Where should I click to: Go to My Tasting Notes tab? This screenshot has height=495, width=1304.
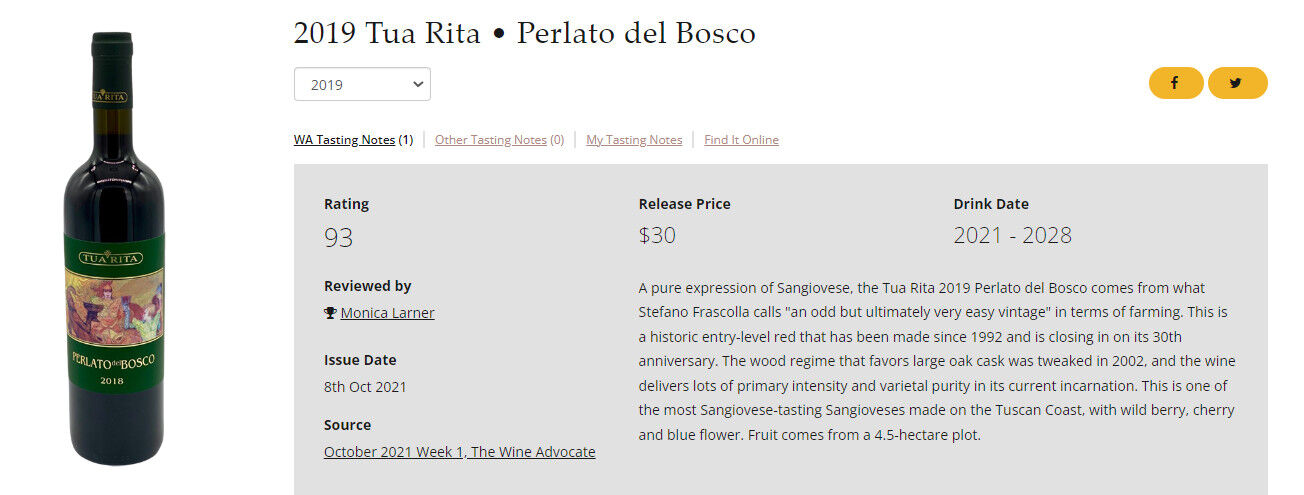pyautogui.click(x=634, y=140)
